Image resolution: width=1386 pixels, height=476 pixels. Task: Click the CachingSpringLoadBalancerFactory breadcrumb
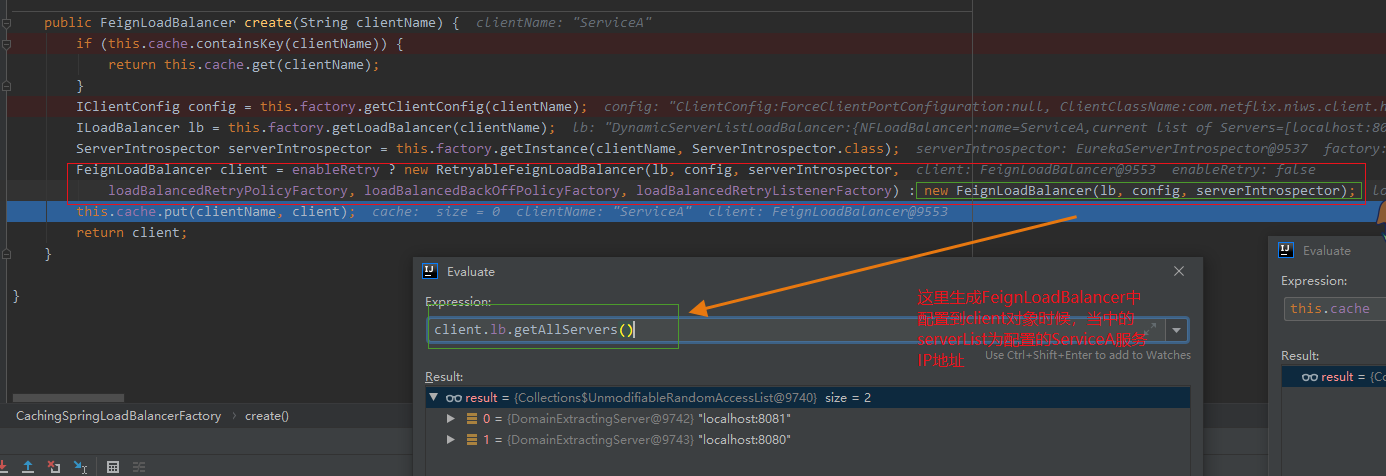pos(119,415)
